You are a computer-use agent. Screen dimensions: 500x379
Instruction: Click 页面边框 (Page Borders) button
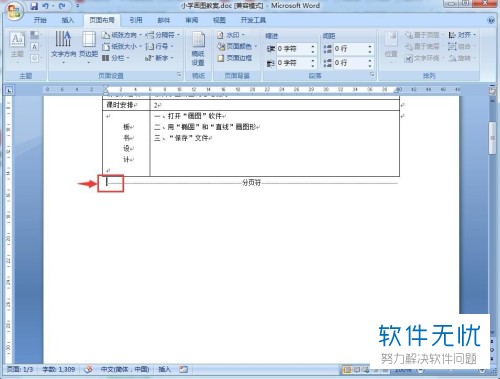click(x=235, y=58)
